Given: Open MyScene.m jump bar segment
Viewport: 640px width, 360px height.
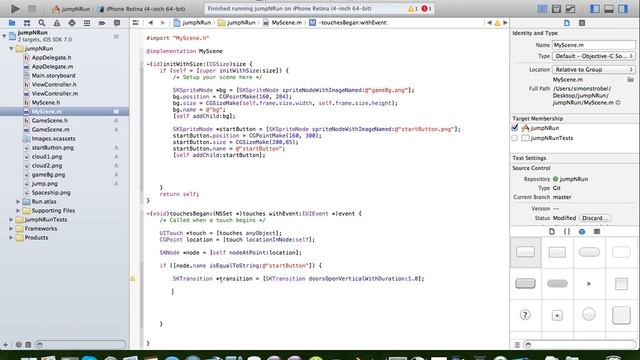Looking at the screenshot, I should (x=282, y=23).
